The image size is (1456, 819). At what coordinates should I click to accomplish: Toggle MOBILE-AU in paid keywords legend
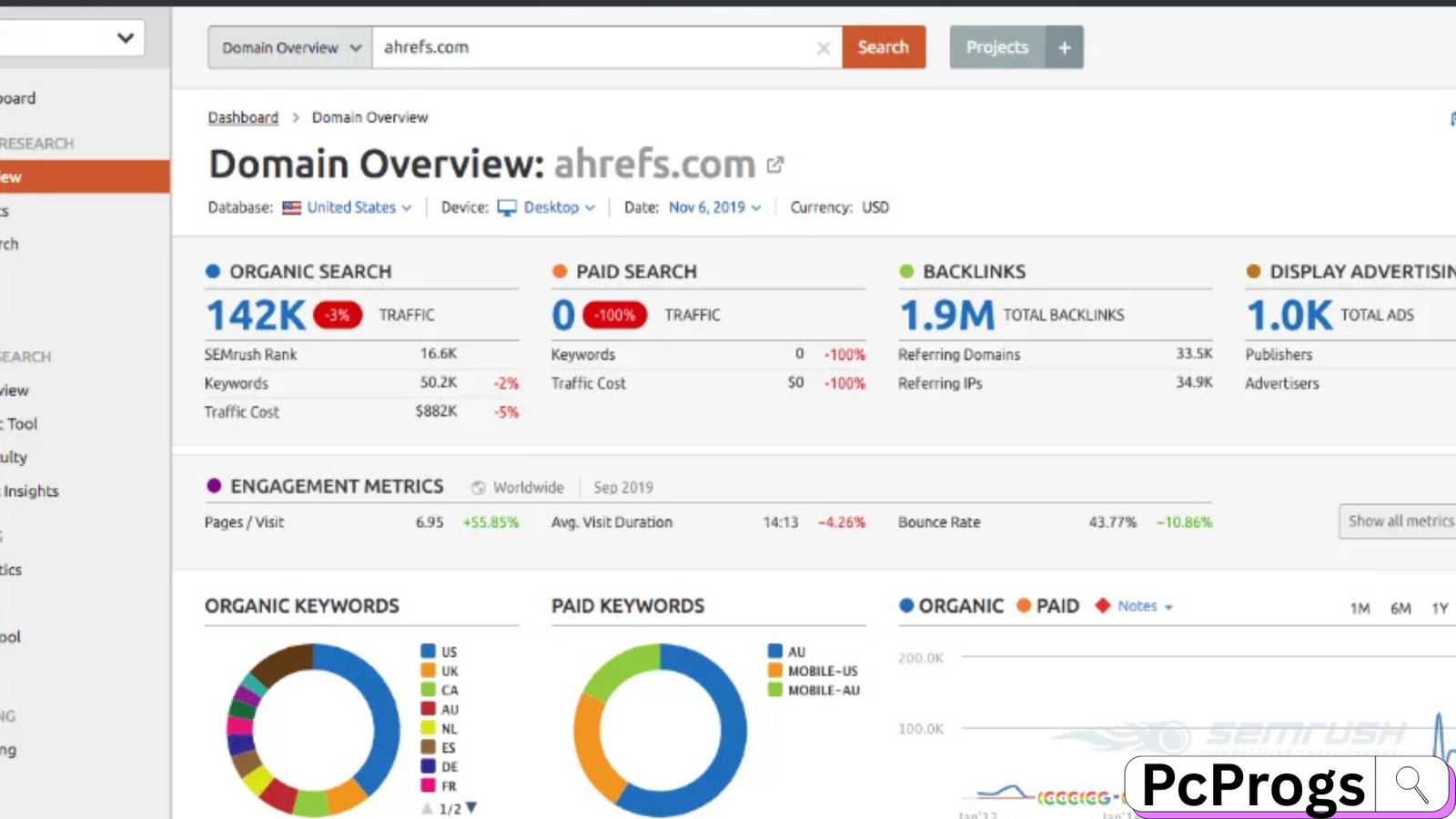point(814,690)
